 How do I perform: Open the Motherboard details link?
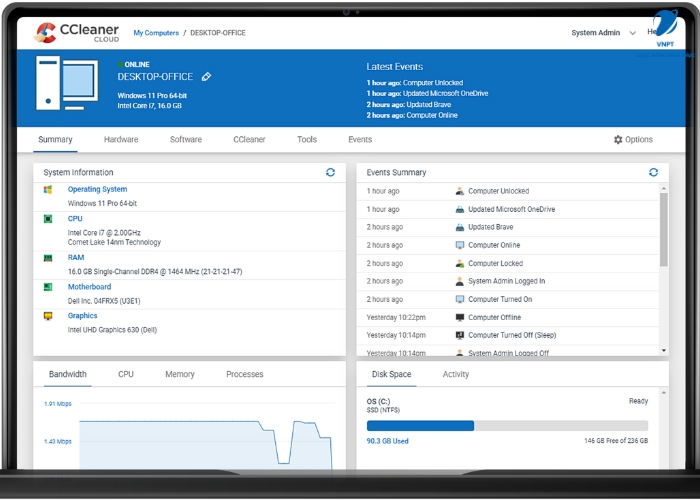(x=89, y=287)
